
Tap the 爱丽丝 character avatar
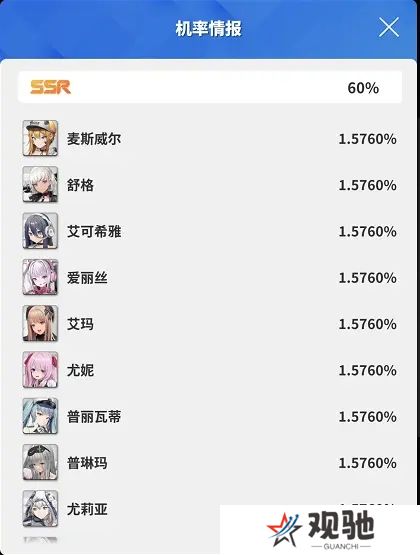[40, 277]
